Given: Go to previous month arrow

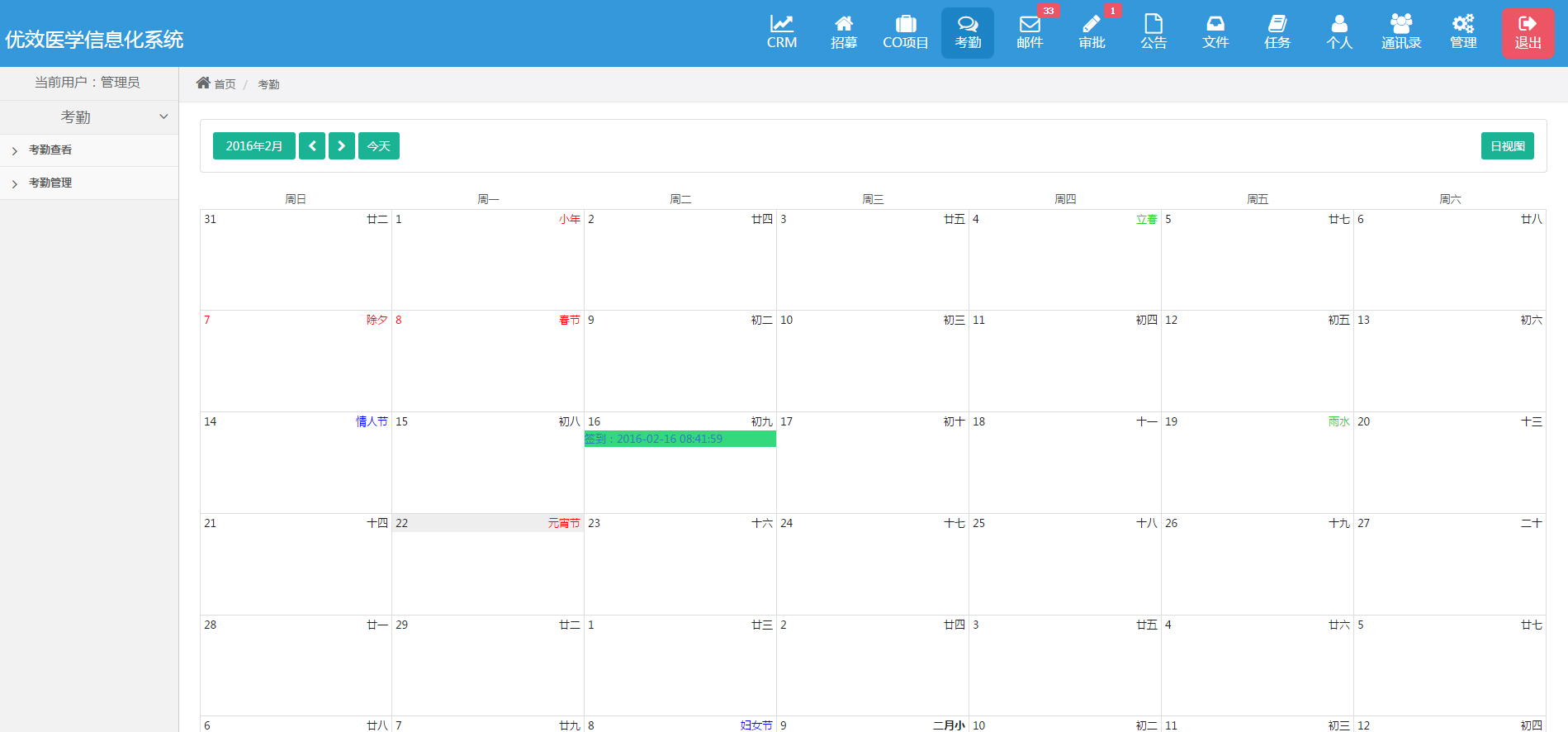Looking at the screenshot, I should [x=312, y=146].
